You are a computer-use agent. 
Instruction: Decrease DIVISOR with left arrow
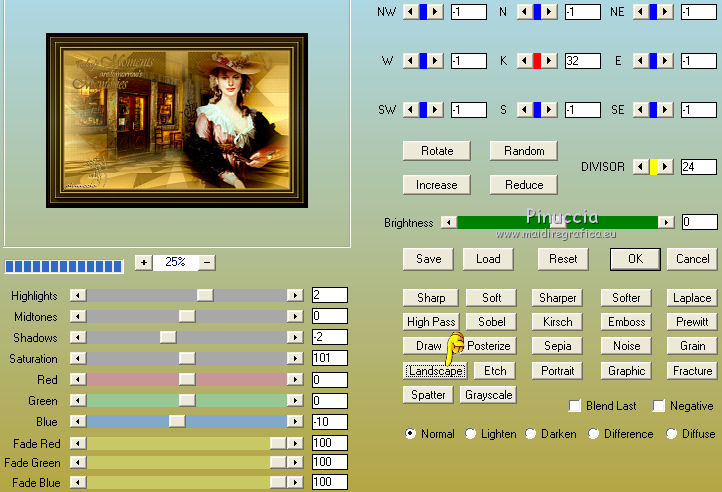pos(641,167)
